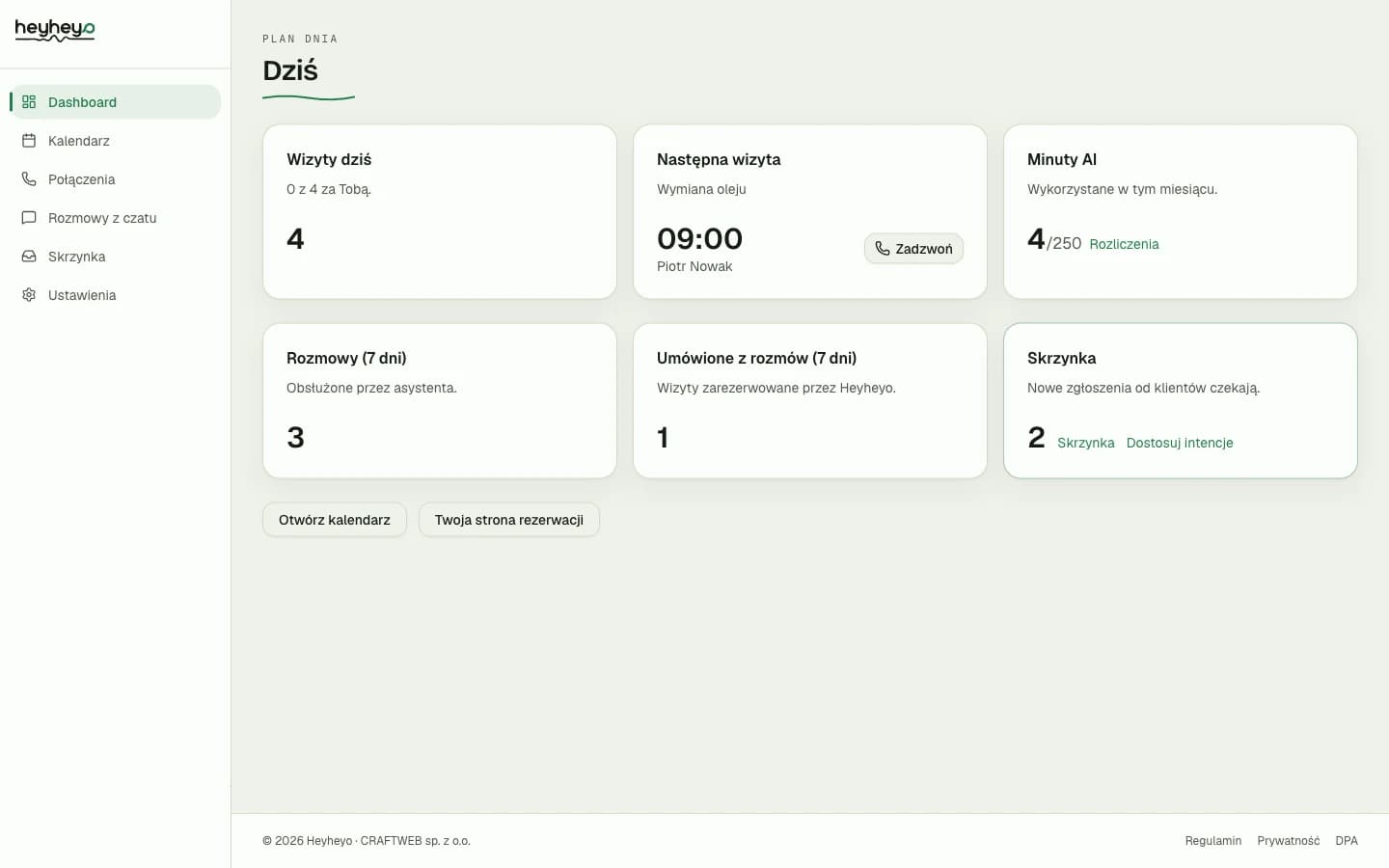
Task: Open the Regulamin footer link
Action: 1213,841
